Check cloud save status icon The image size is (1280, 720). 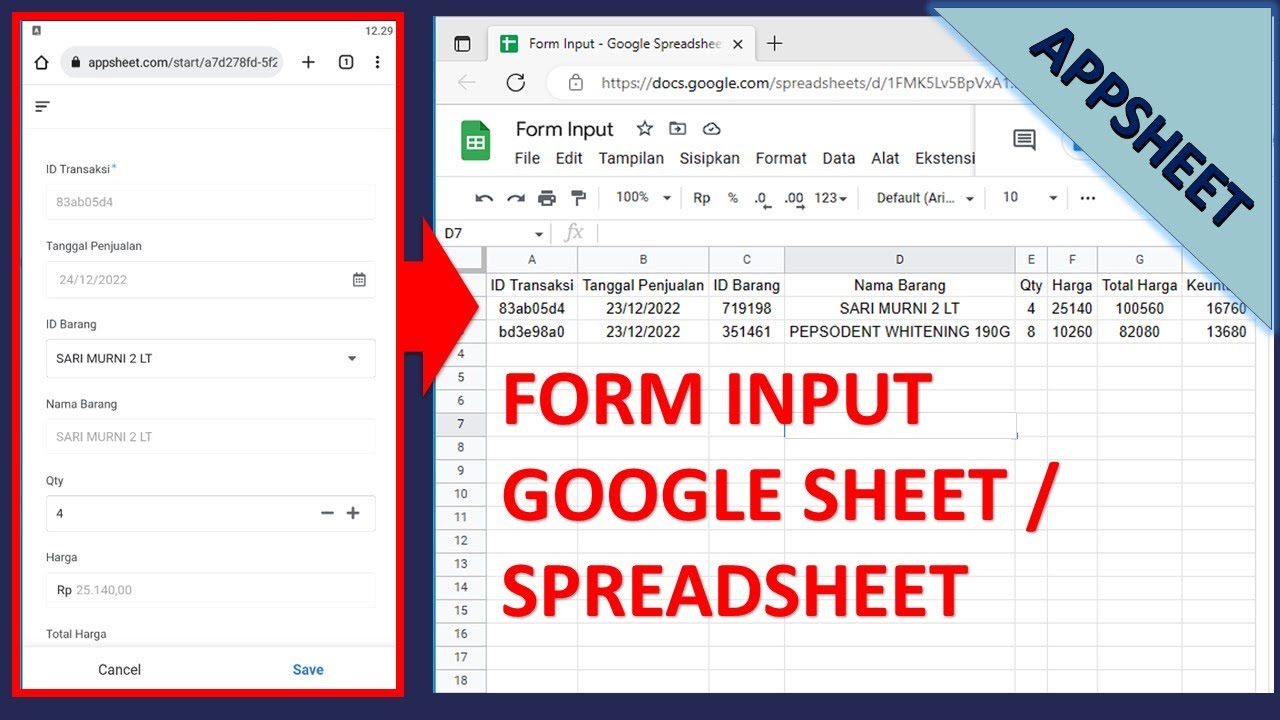point(712,129)
